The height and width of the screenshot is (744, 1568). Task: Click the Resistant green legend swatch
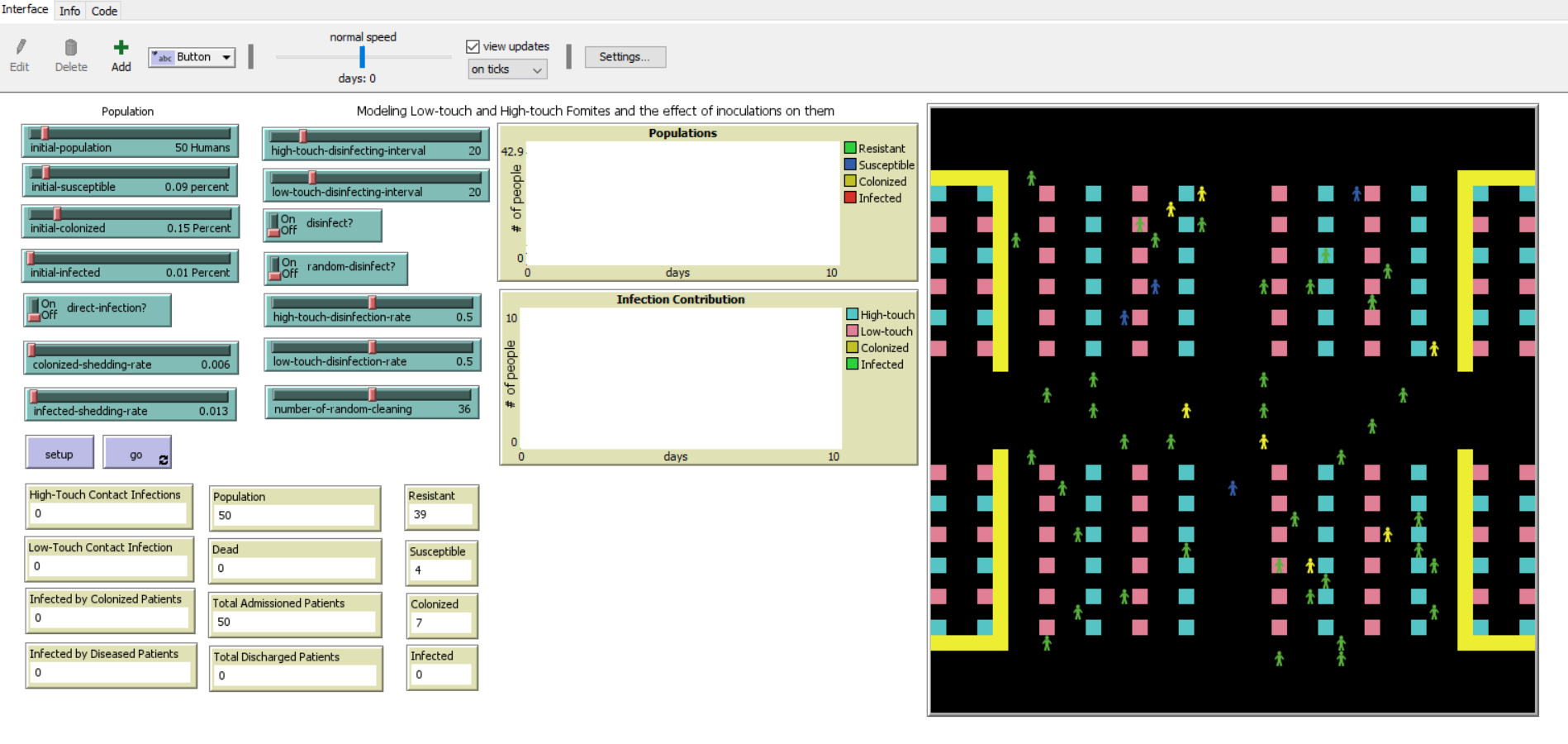coord(850,148)
